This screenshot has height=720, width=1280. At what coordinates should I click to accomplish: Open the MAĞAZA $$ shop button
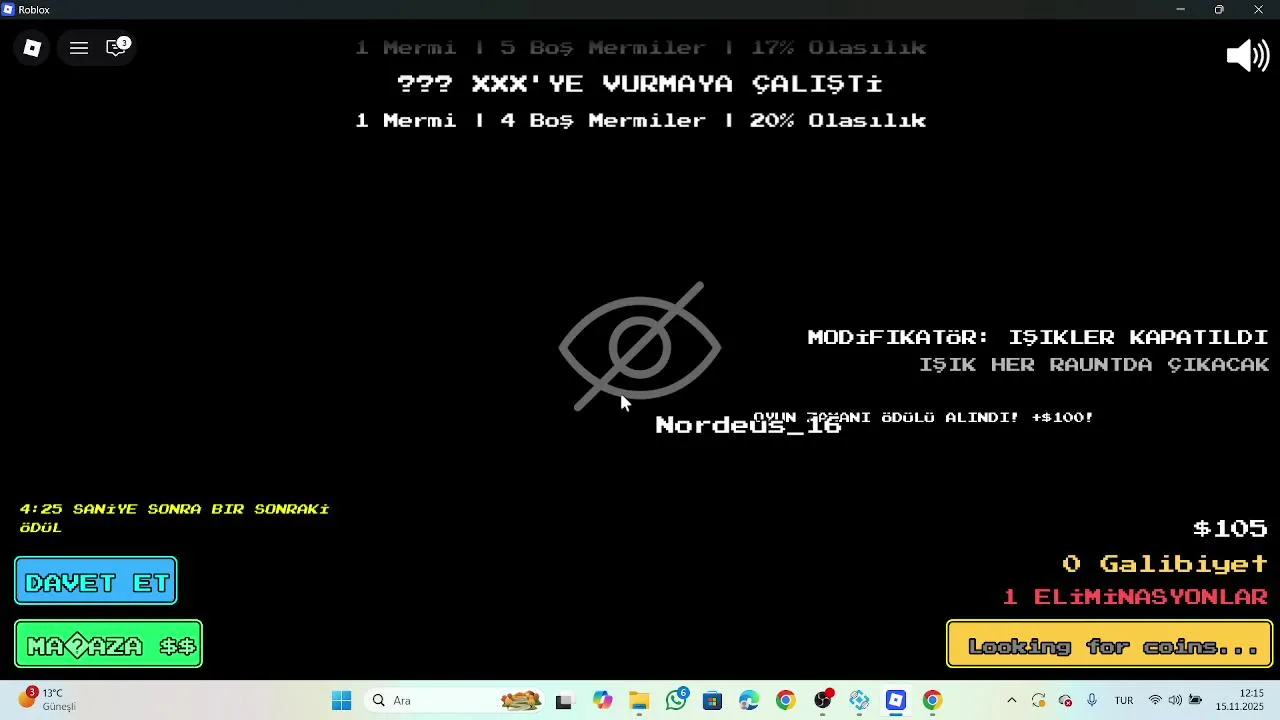click(109, 645)
